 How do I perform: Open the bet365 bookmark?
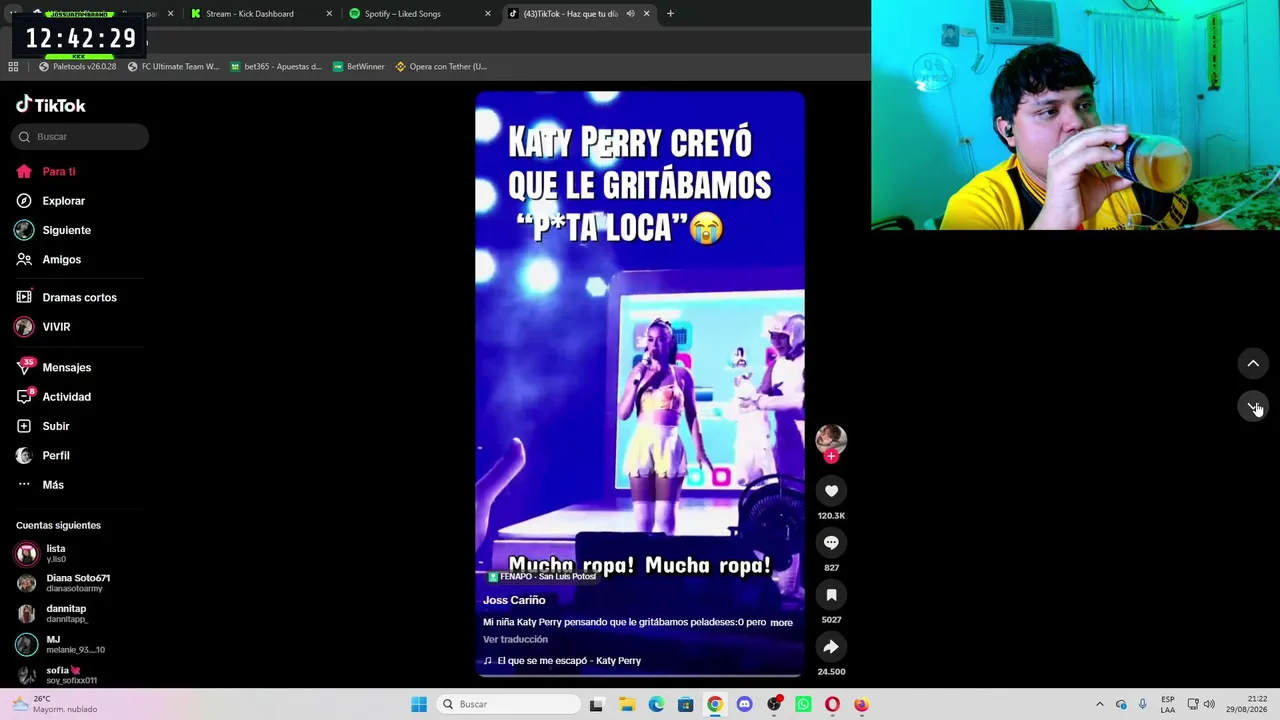[x=276, y=67]
